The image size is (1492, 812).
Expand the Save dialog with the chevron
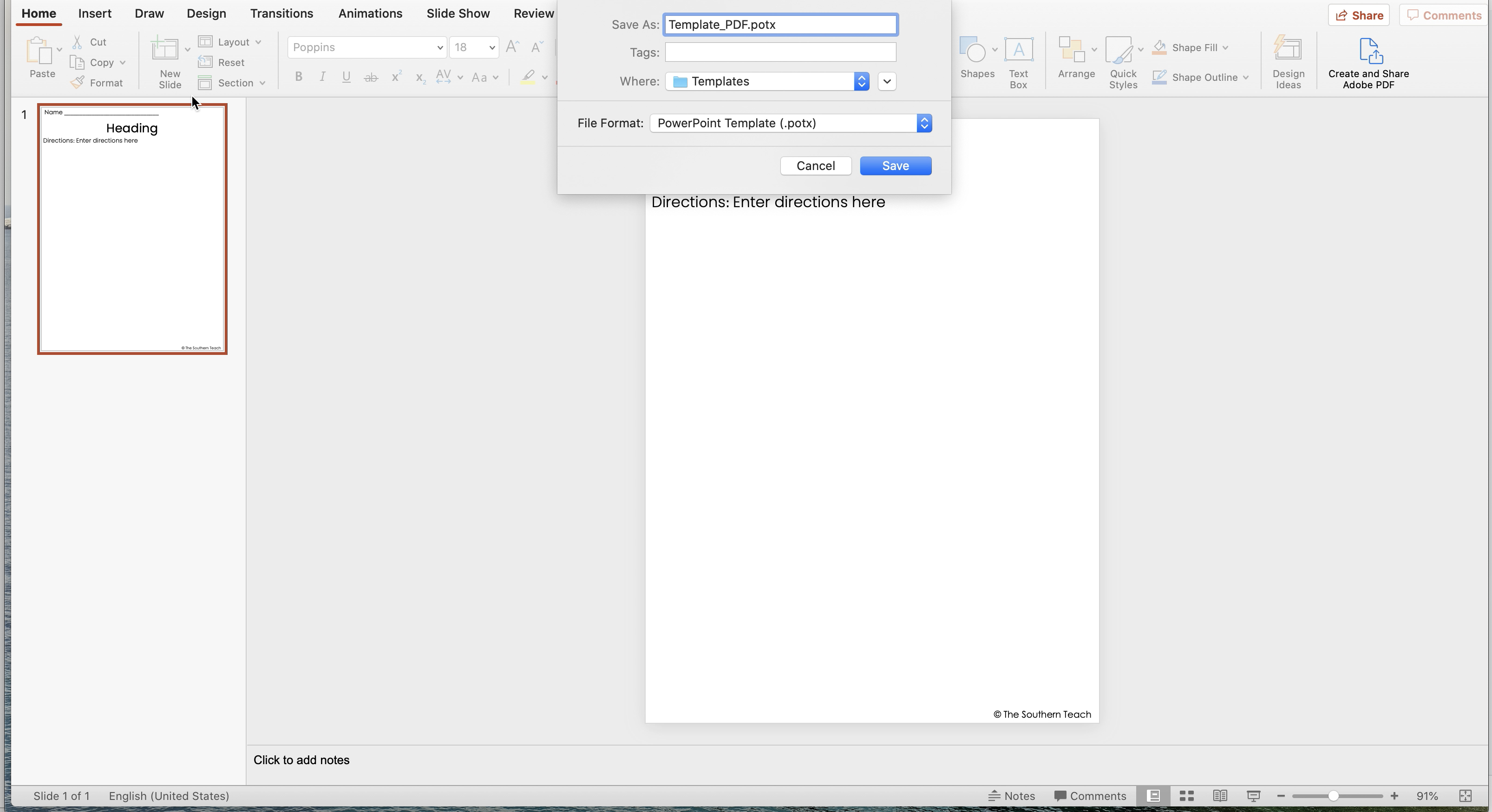tap(886, 81)
